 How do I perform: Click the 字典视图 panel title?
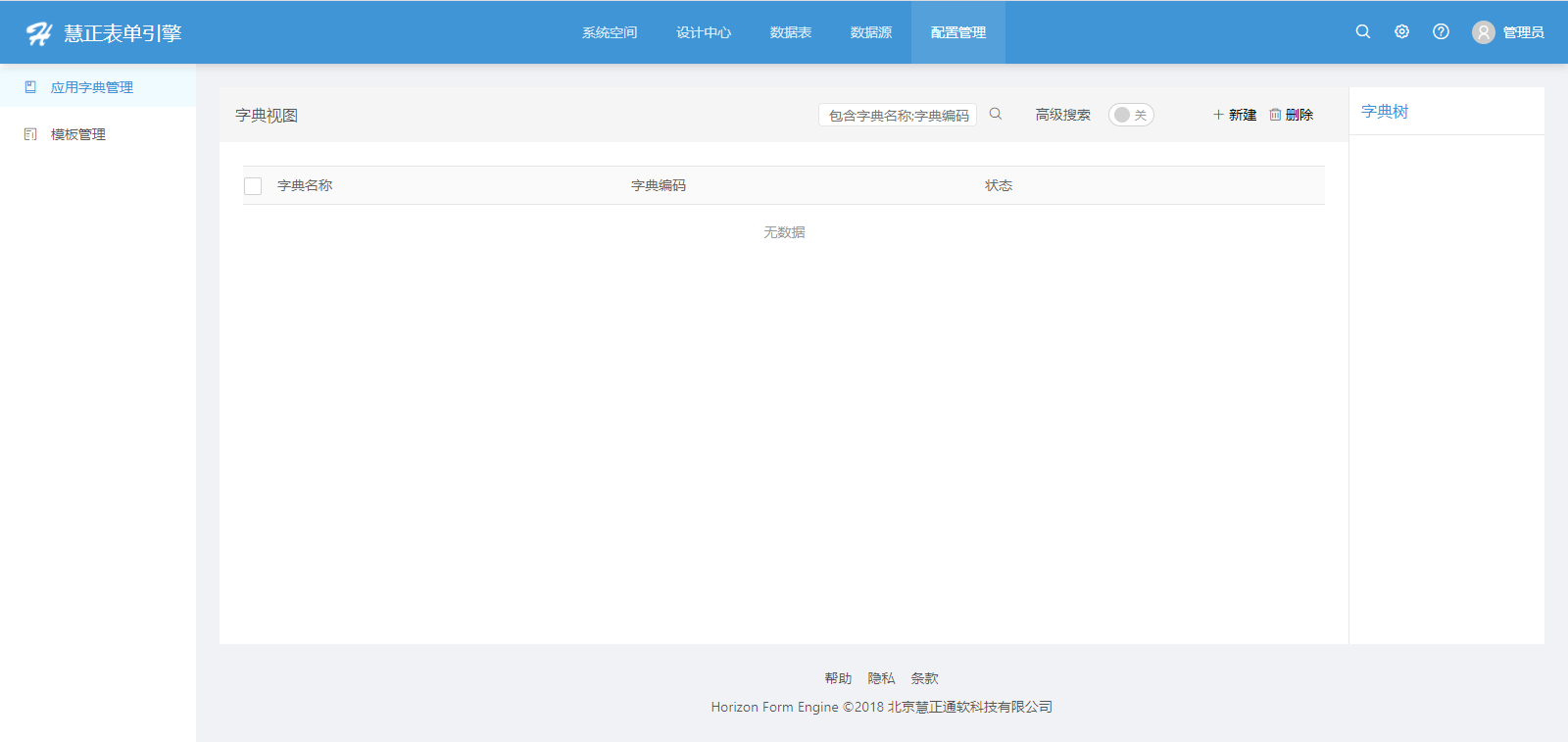pos(267,116)
